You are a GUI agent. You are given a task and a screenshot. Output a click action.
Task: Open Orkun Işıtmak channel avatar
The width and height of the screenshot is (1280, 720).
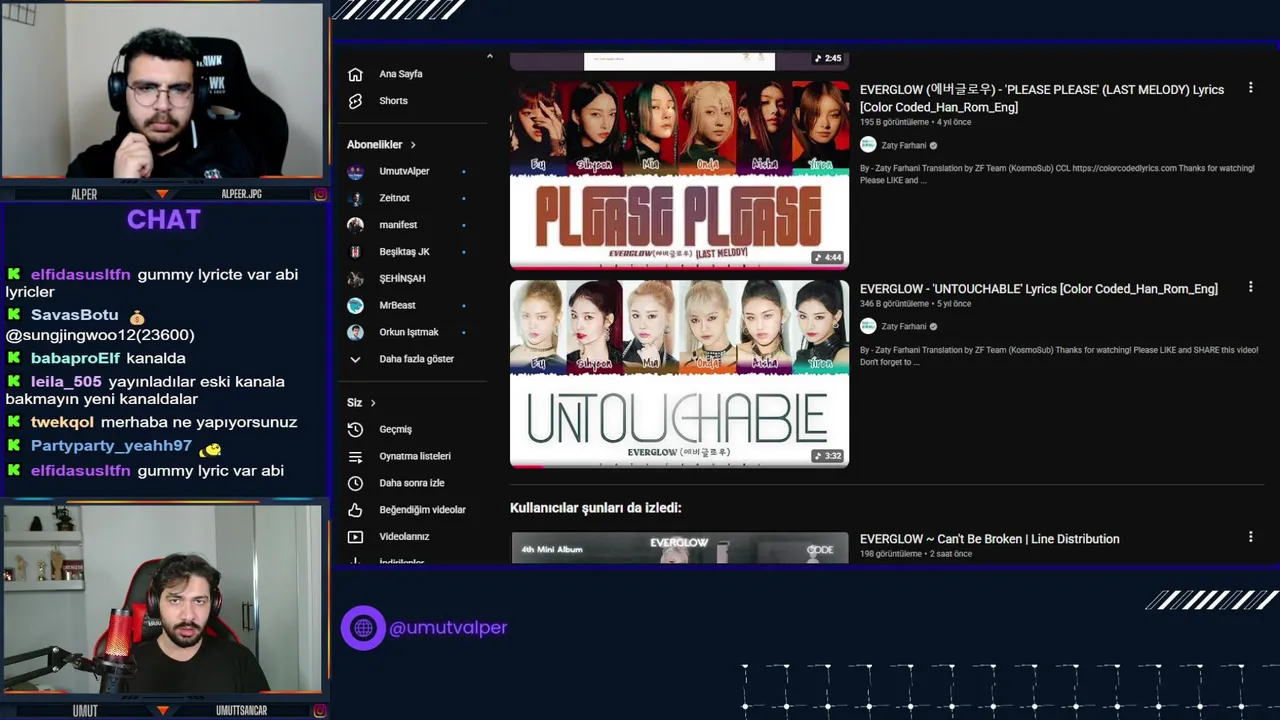[355, 332]
